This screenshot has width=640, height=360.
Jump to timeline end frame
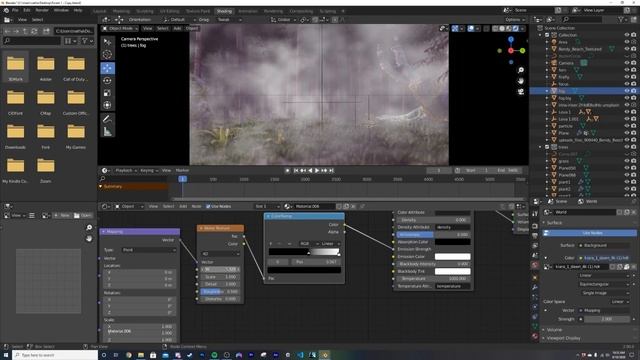click(331, 170)
